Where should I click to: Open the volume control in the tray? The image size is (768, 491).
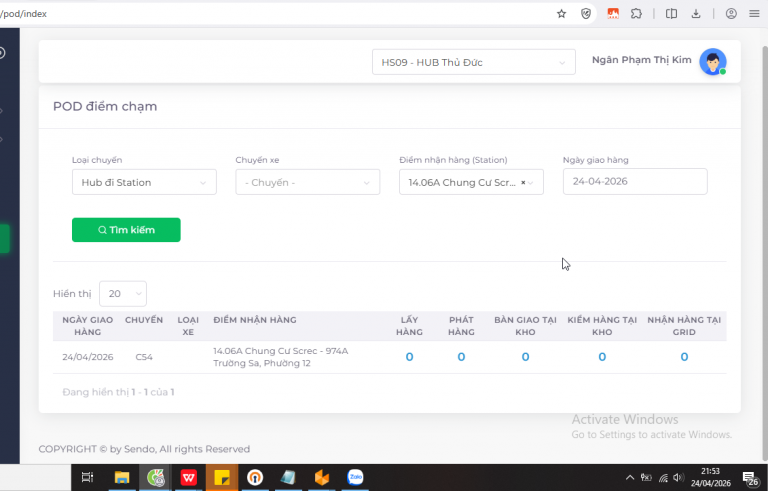tap(678, 477)
